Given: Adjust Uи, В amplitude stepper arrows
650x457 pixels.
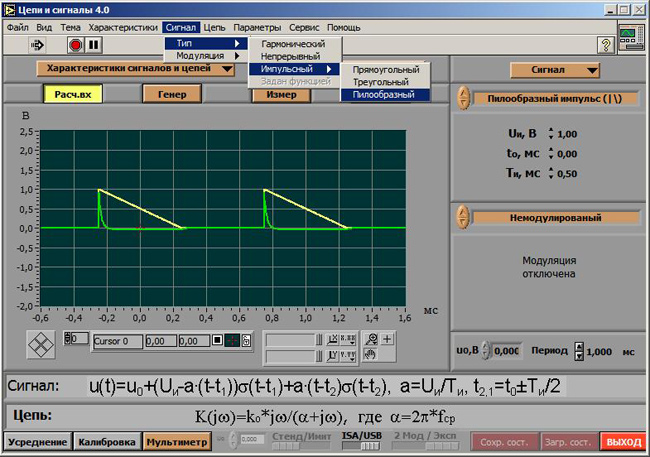Looking at the screenshot, I should [x=551, y=134].
